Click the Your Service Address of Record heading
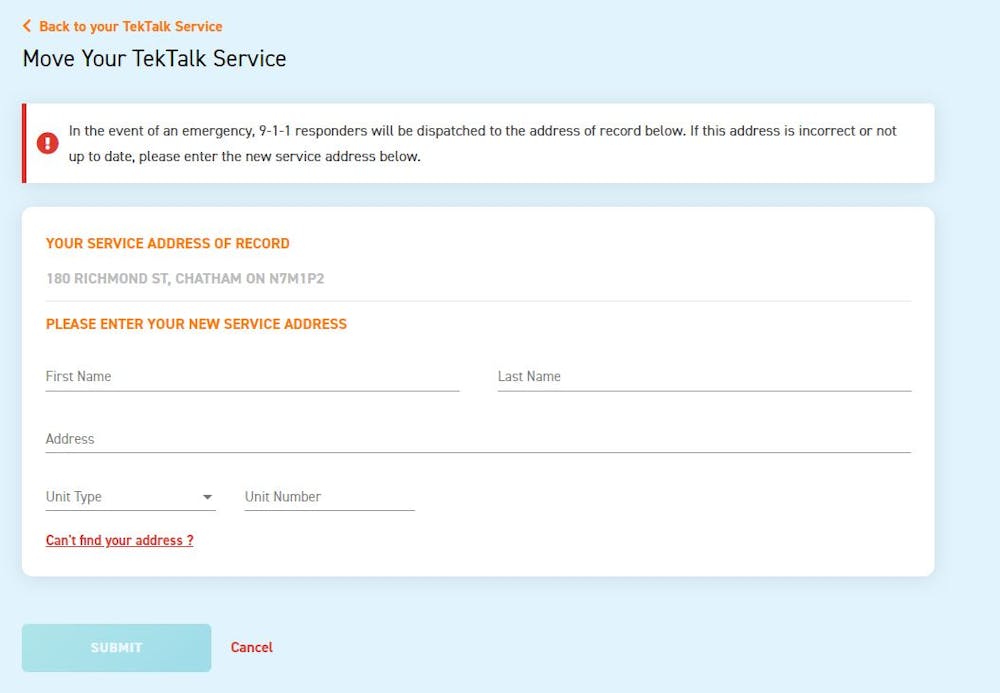 [168, 244]
